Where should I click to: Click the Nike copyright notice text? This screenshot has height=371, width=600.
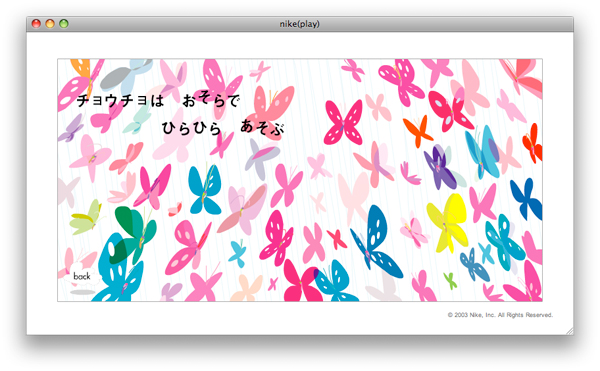pyautogui.click(x=500, y=315)
